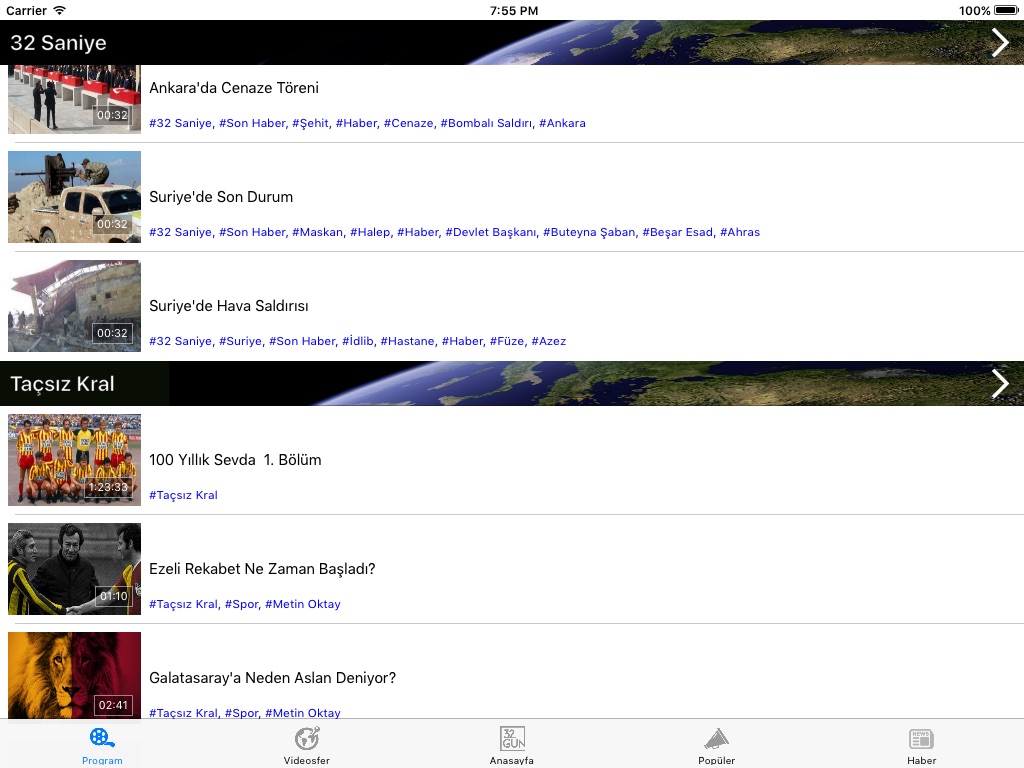Tap the #Buteyna Şaban hashtag
1024x768 pixels.
click(x=589, y=232)
